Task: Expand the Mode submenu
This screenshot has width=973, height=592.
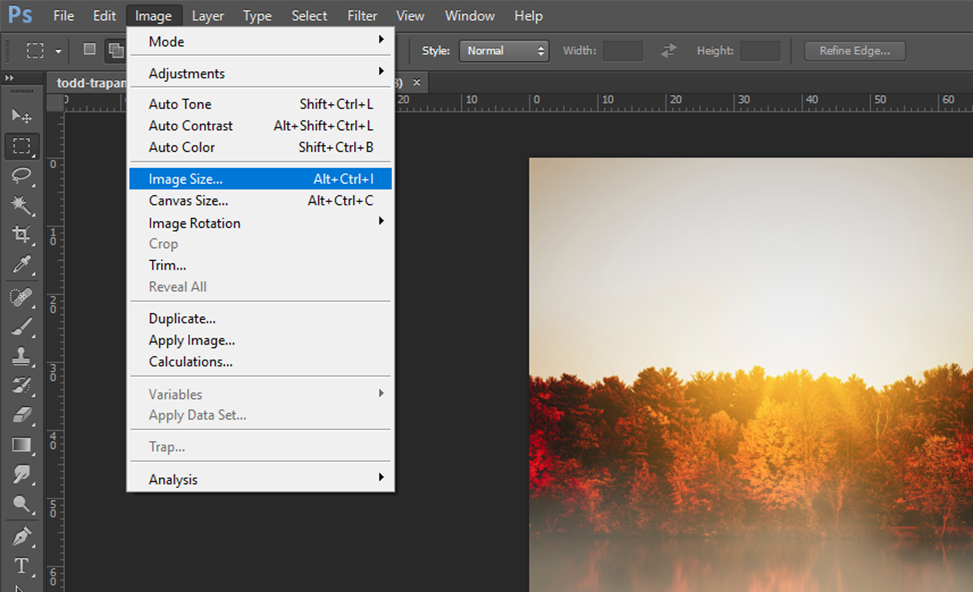Action: coord(166,41)
